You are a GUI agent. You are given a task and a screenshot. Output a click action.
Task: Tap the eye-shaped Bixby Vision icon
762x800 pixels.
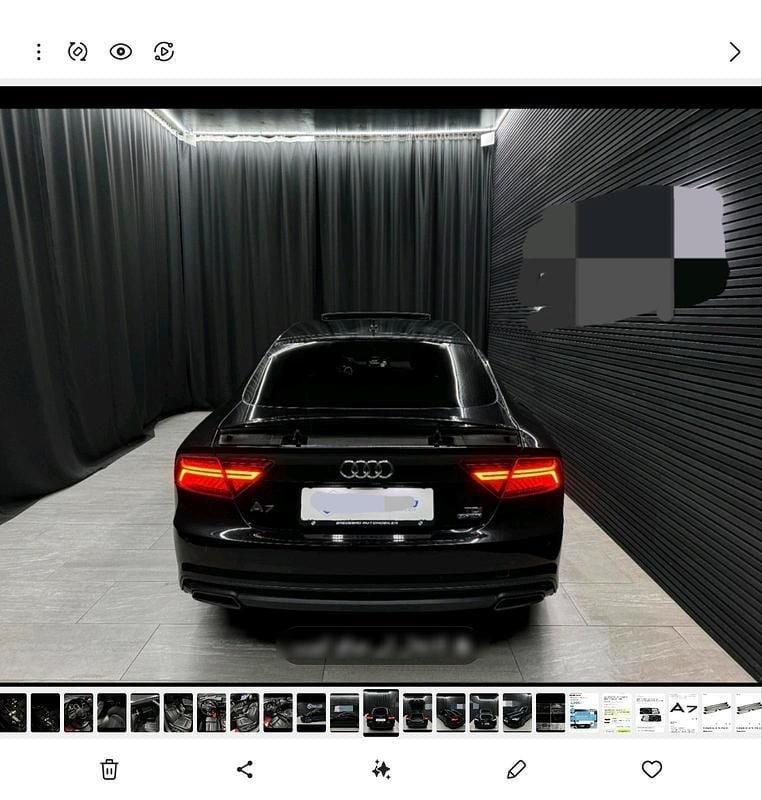pyautogui.click(x=121, y=52)
